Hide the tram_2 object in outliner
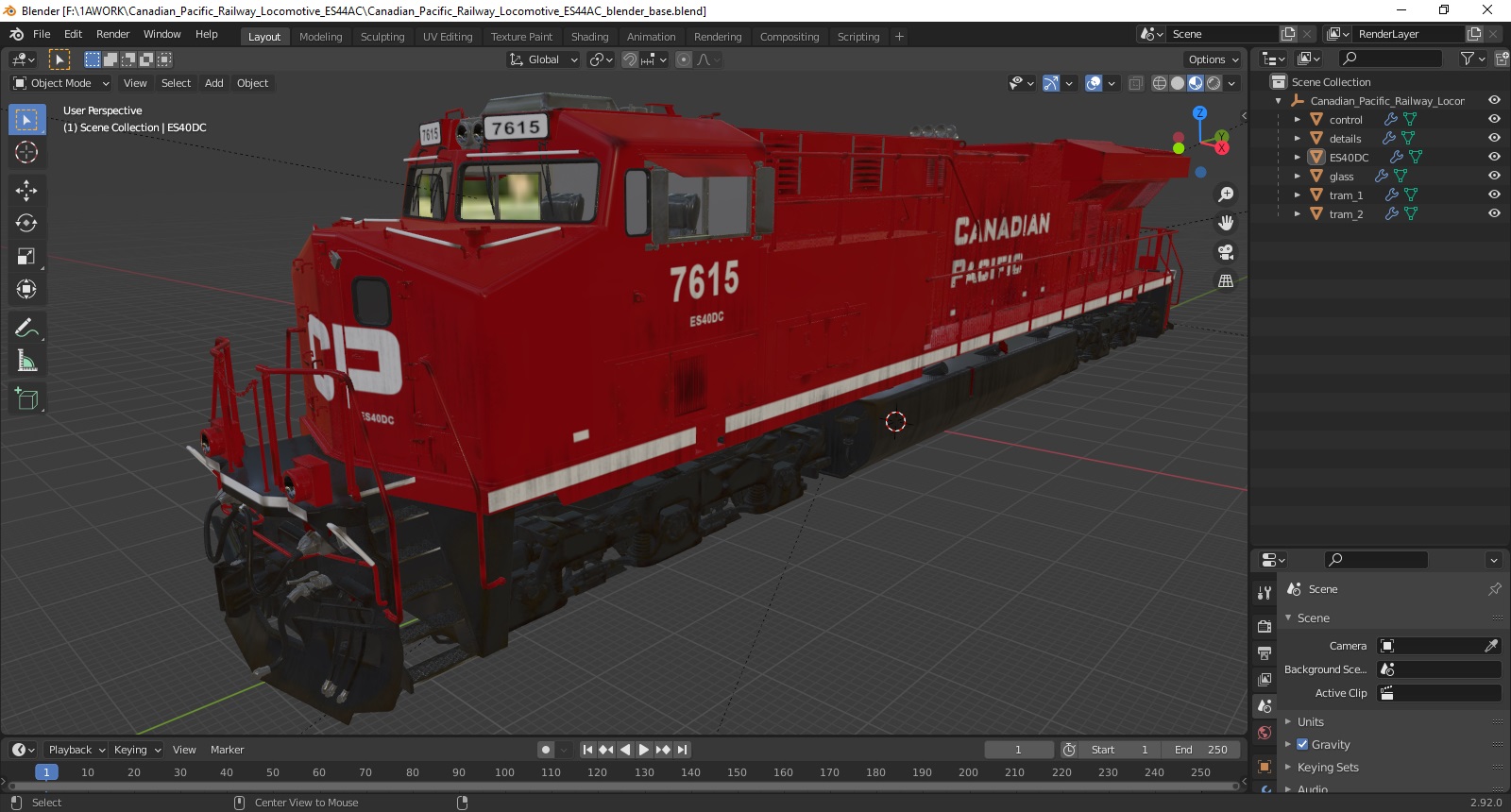The image size is (1511, 812). click(x=1494, y=213)
